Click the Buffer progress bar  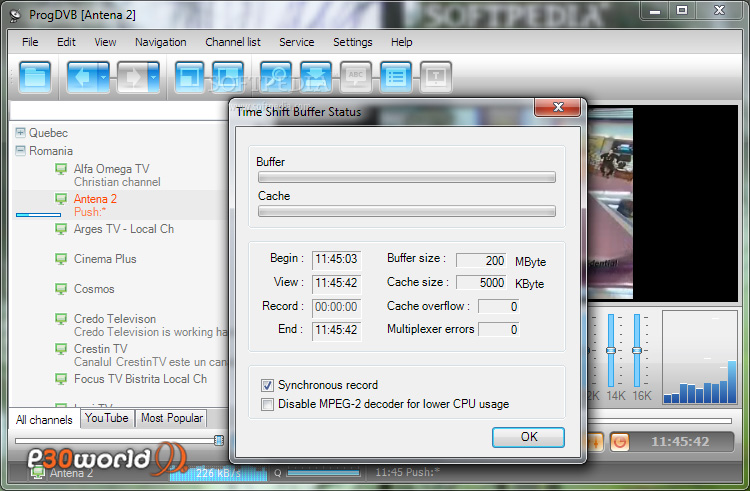click(x=407, y=177)
